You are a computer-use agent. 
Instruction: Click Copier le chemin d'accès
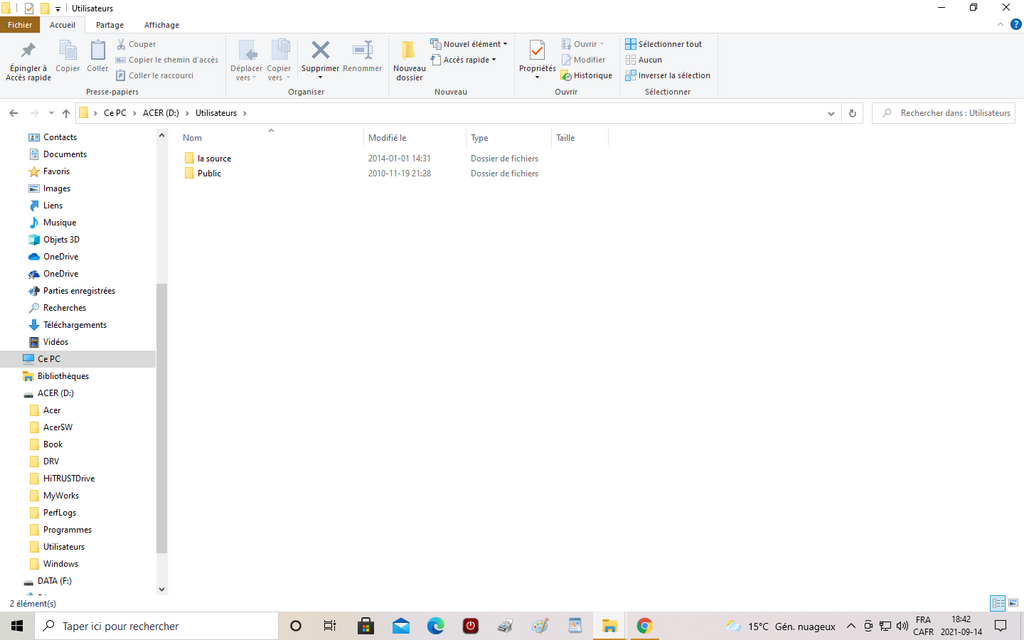(167, 59)
